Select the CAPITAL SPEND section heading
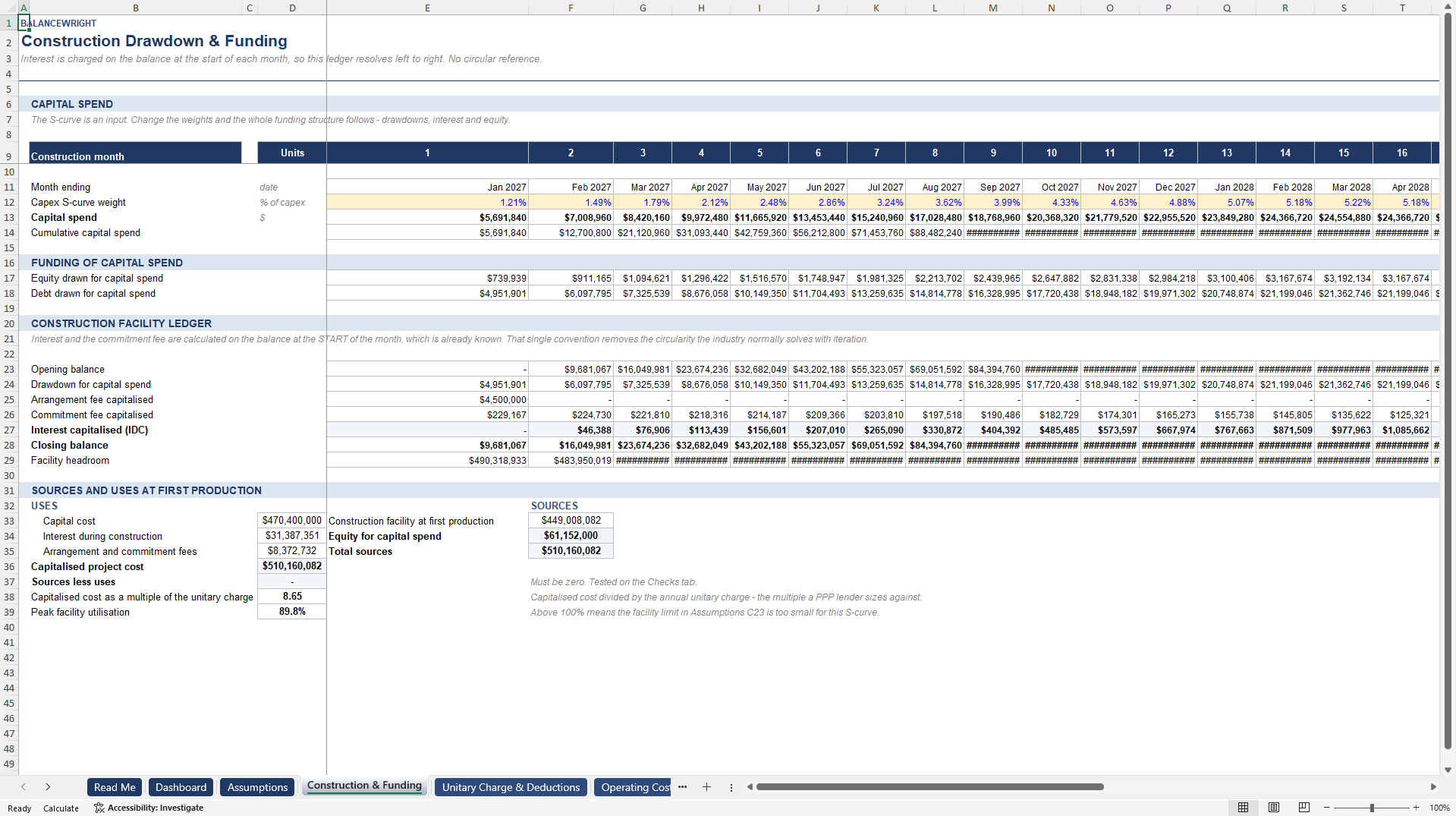1456x816 pixels. point(72,104)
